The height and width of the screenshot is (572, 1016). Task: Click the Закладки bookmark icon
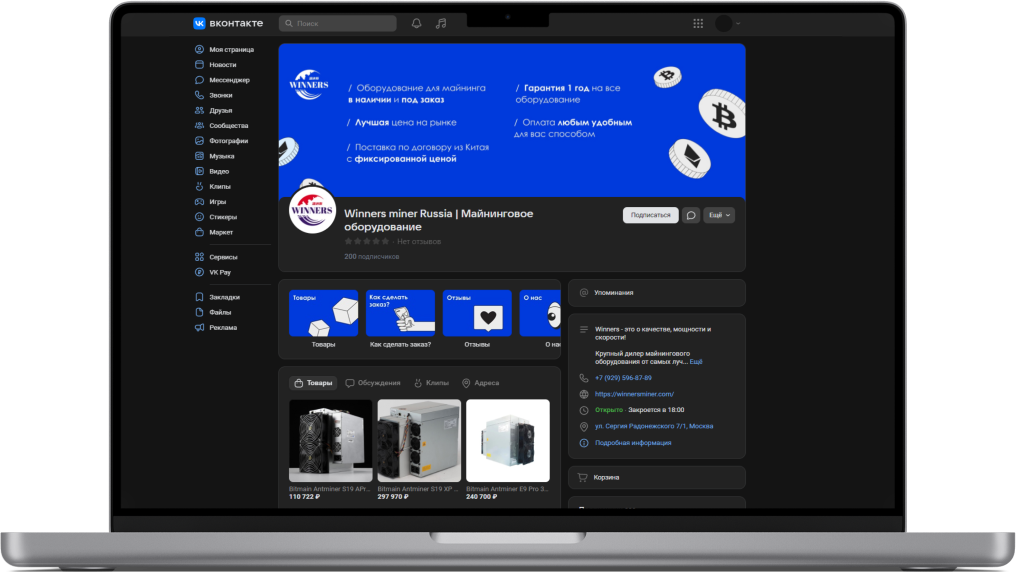click(x=199, y=297)
